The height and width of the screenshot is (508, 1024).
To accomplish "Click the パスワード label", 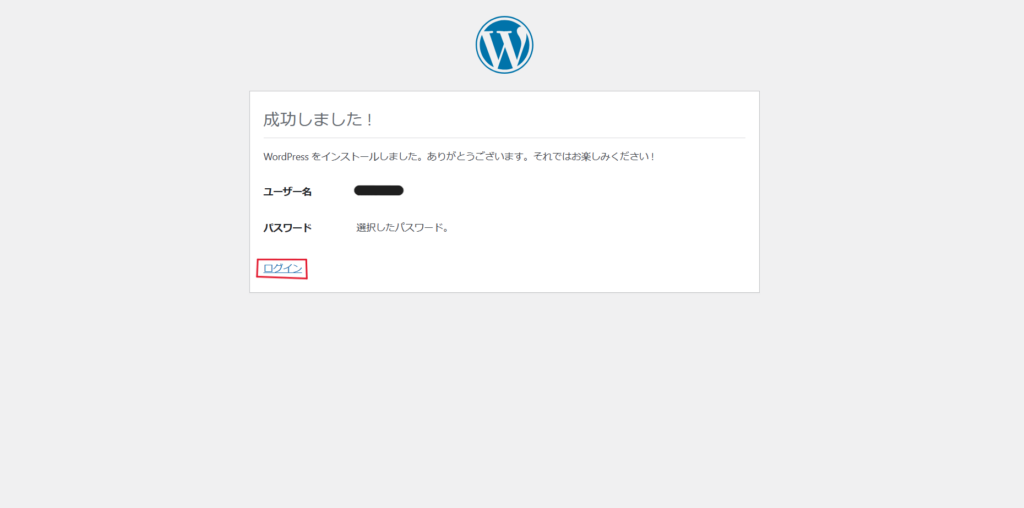I will coord(287,228).
